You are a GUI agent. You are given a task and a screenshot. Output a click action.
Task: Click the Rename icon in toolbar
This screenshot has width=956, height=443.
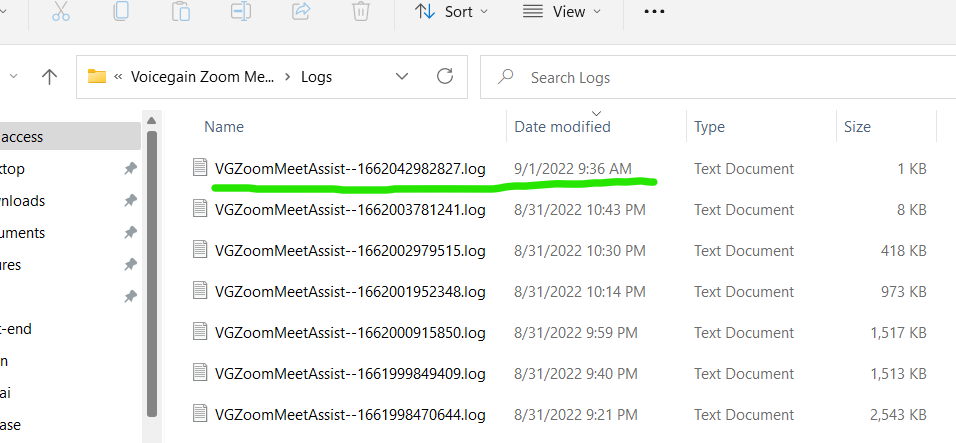241,11
